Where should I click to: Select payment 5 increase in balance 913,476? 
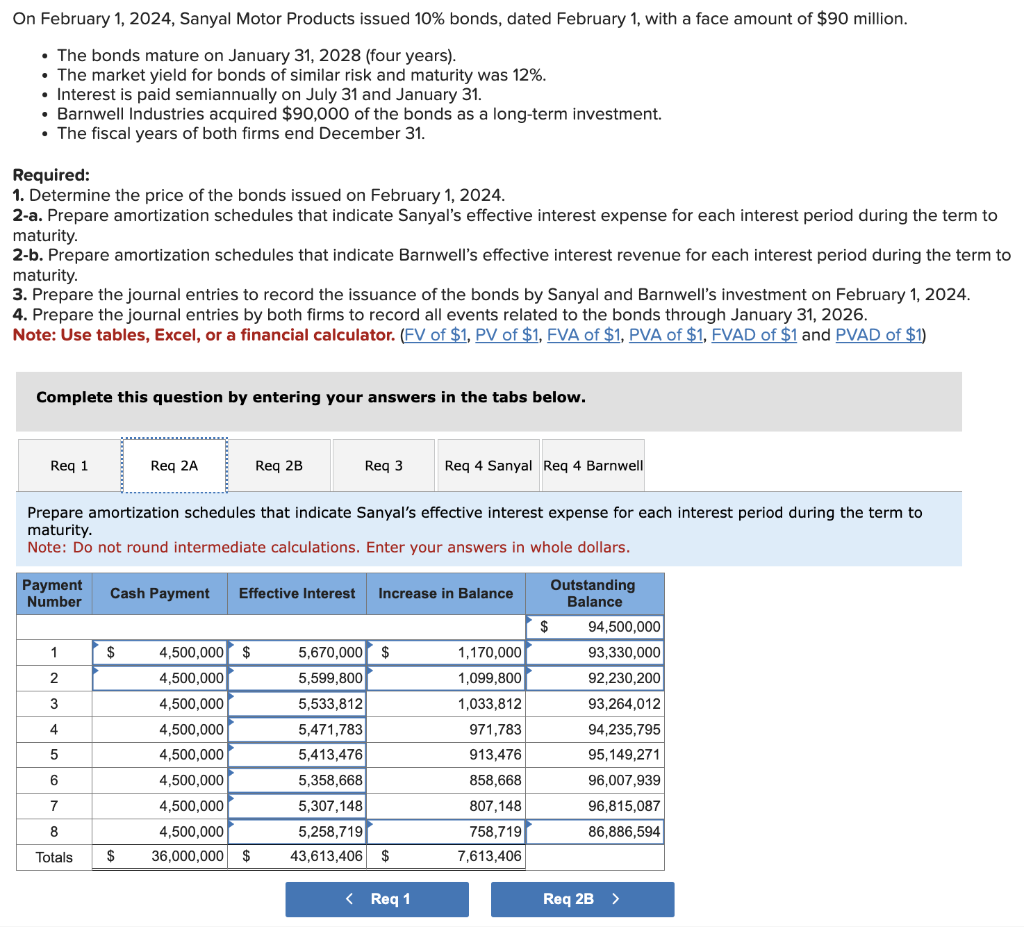point(446,755)
